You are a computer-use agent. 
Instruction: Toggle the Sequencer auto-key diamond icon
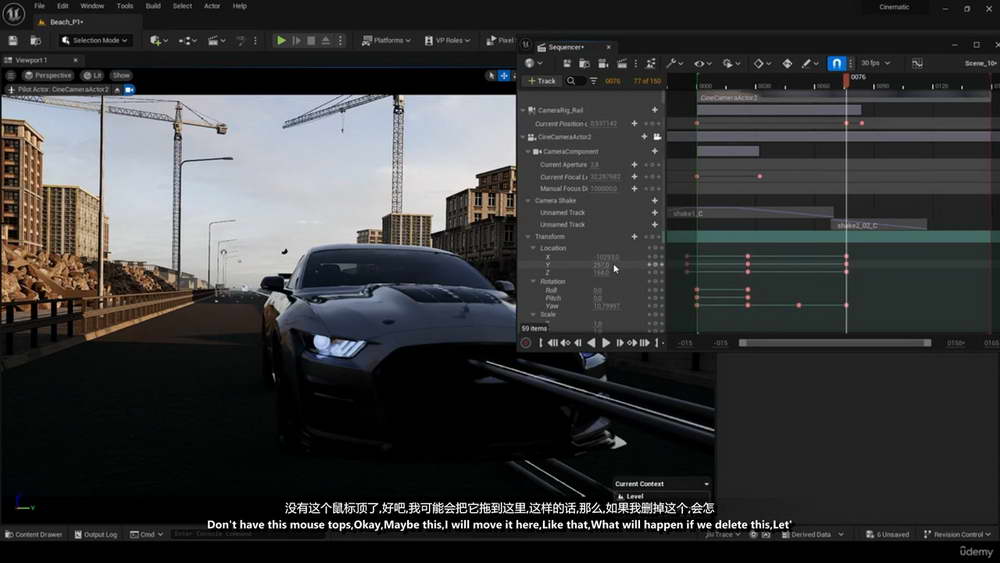coord(787,63)
